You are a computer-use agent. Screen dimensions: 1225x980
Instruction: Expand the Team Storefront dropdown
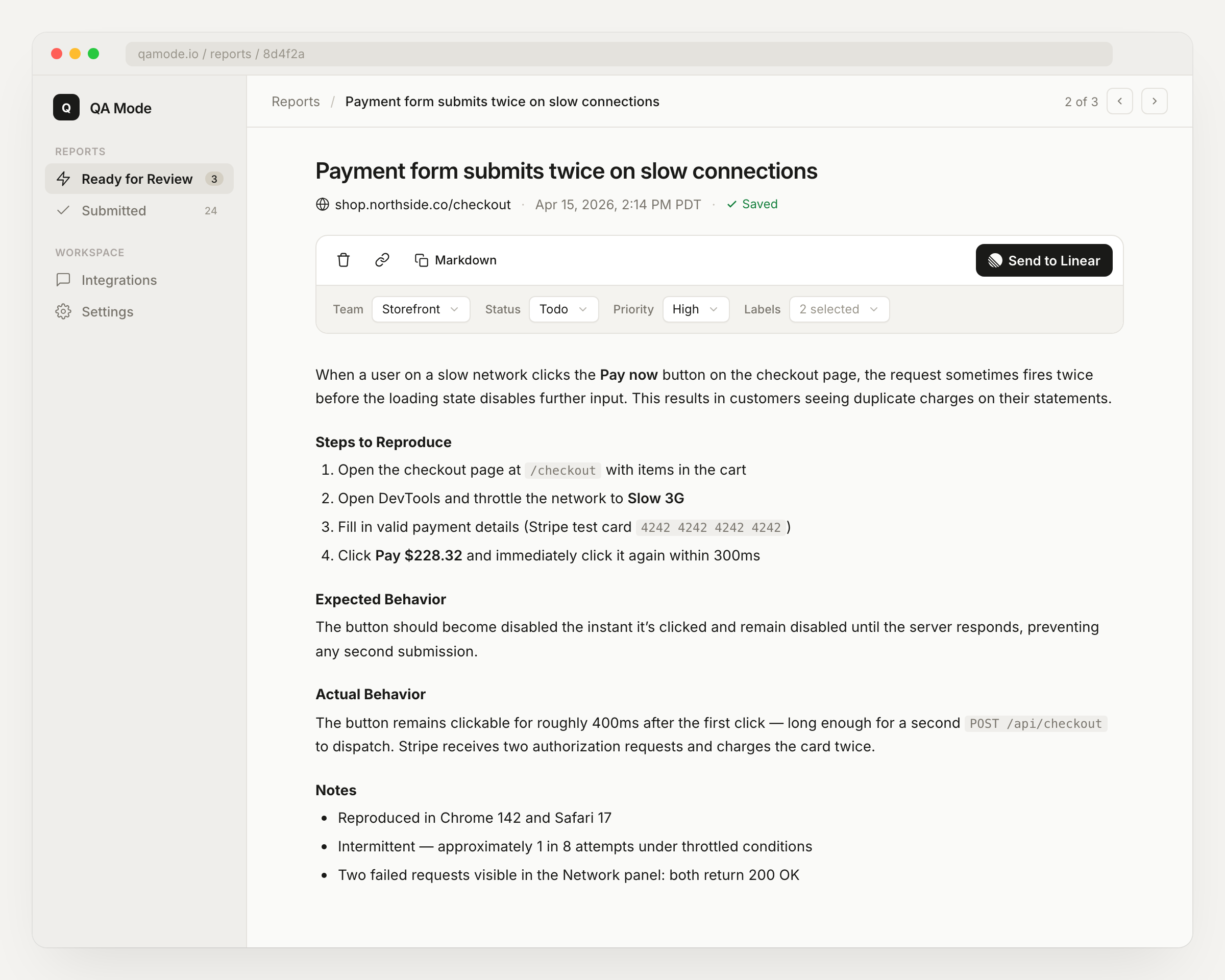[421, 310]
